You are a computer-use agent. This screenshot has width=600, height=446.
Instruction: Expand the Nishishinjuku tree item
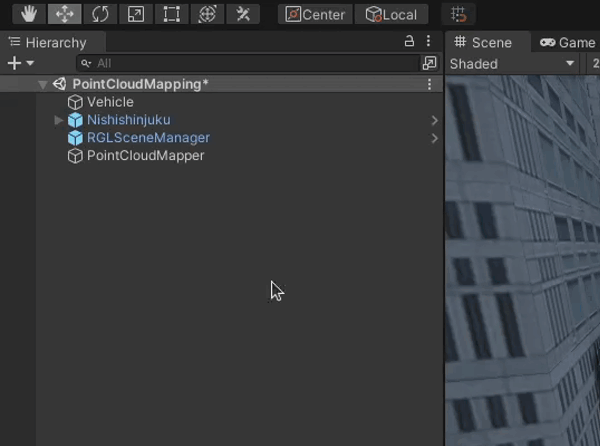(x=59, y=120)
